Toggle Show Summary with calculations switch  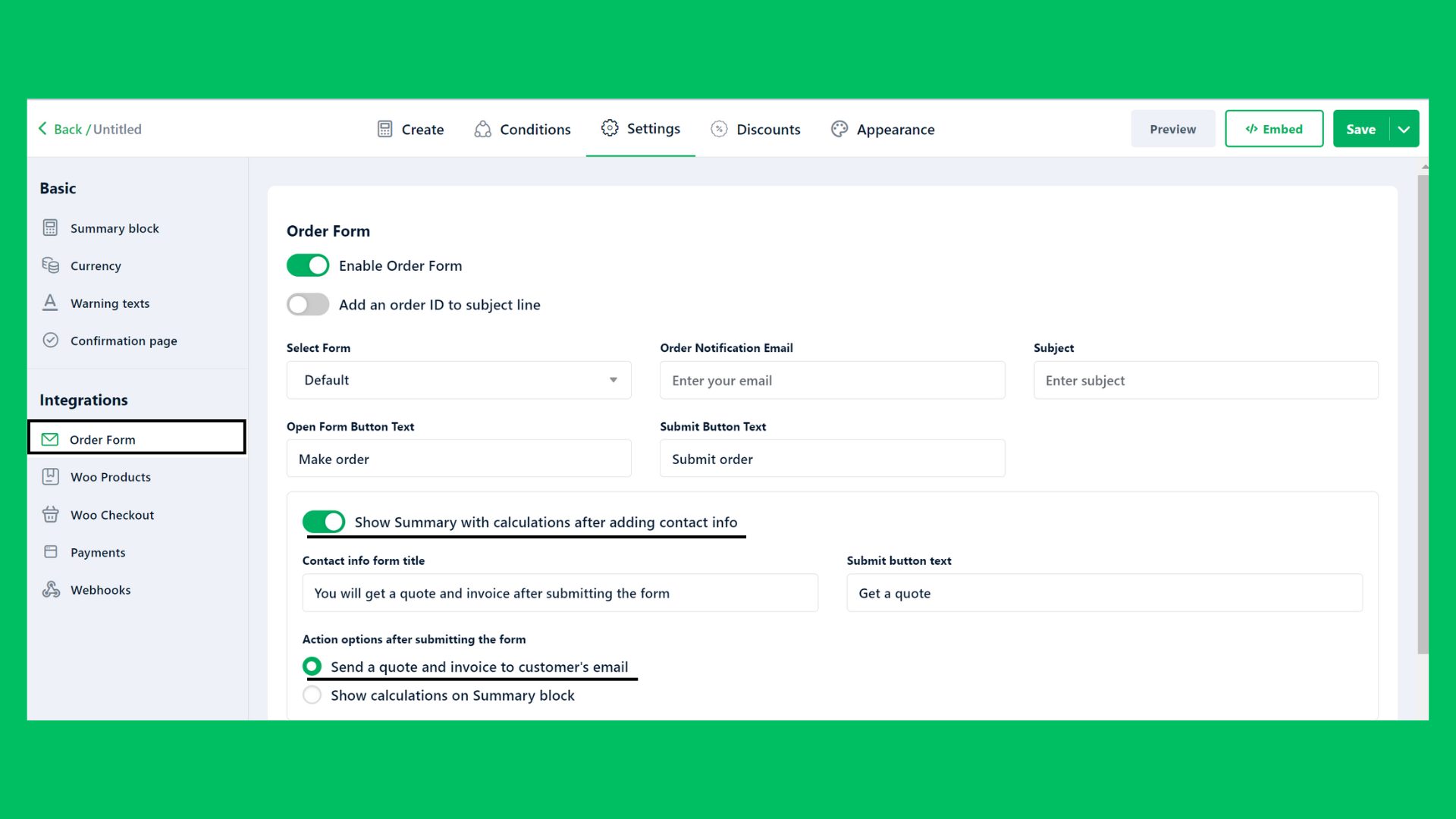coord(324,522)
